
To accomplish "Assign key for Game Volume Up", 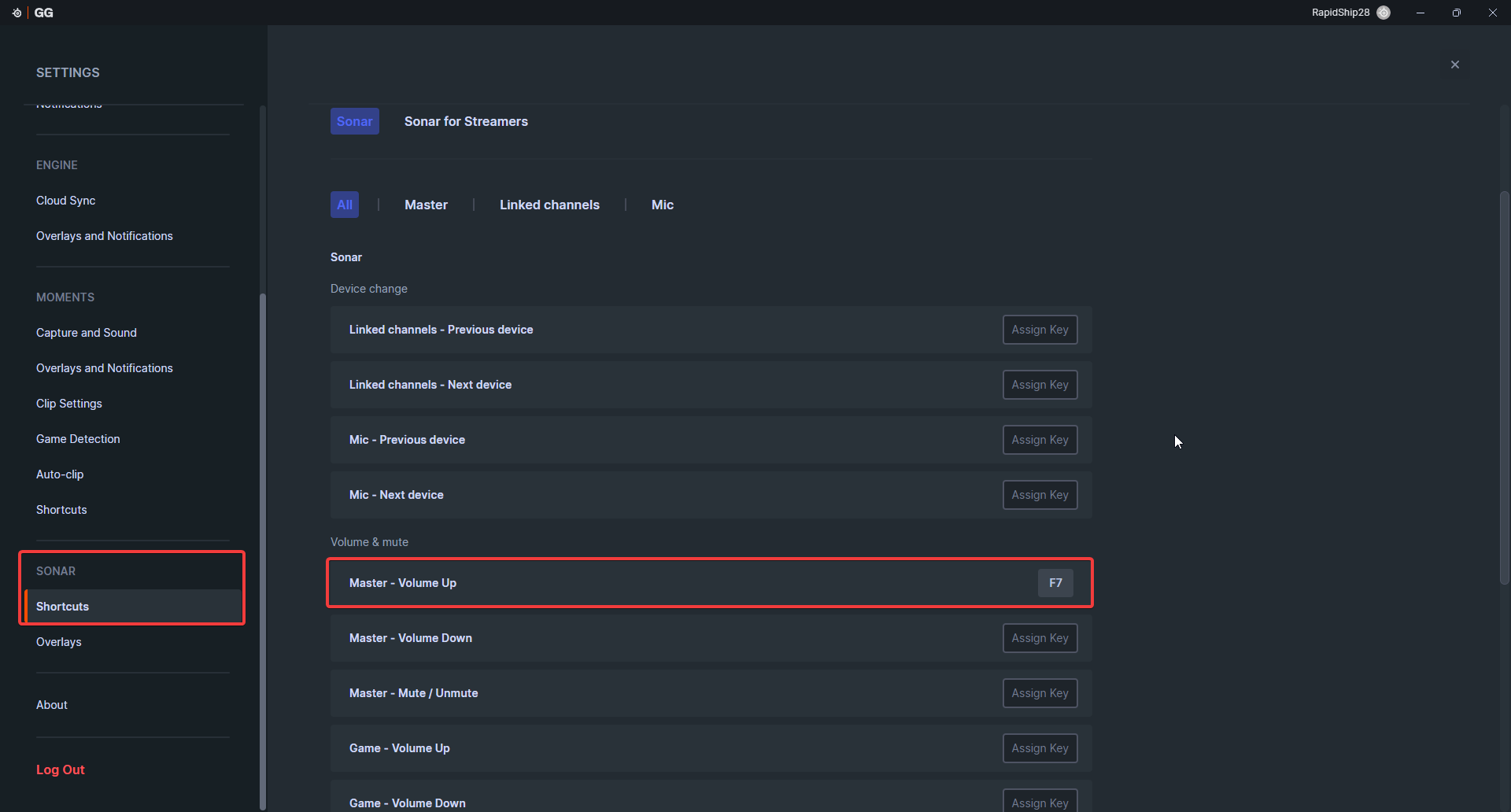I will (x=1040, y=748).
